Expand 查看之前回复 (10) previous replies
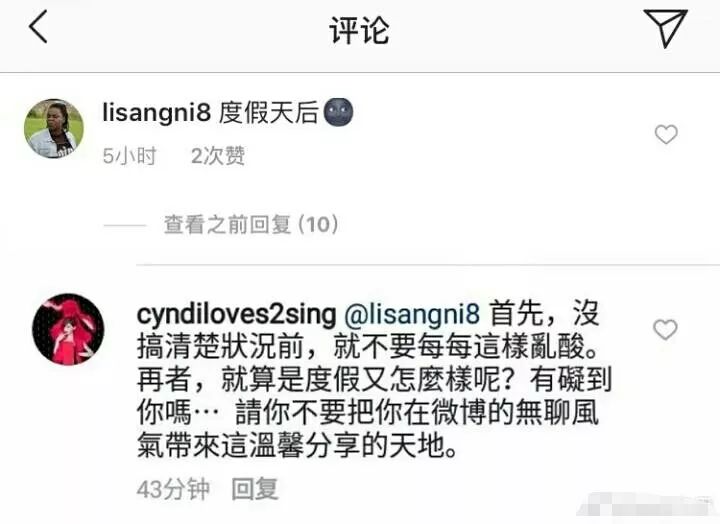720x524 pixels. click(x=251, y=225)
